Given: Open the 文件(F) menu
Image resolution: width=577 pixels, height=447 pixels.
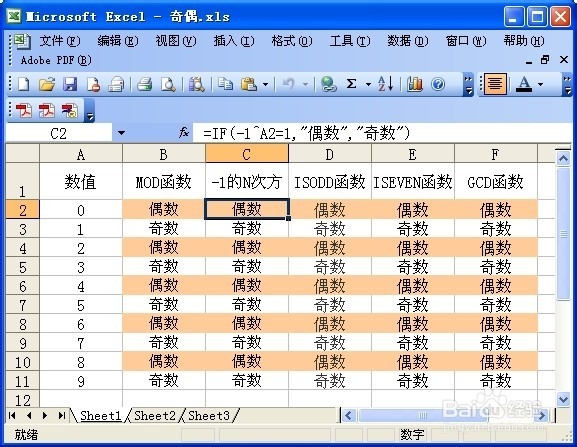Looking at the screenshot, I should click(x=60, y=41).
